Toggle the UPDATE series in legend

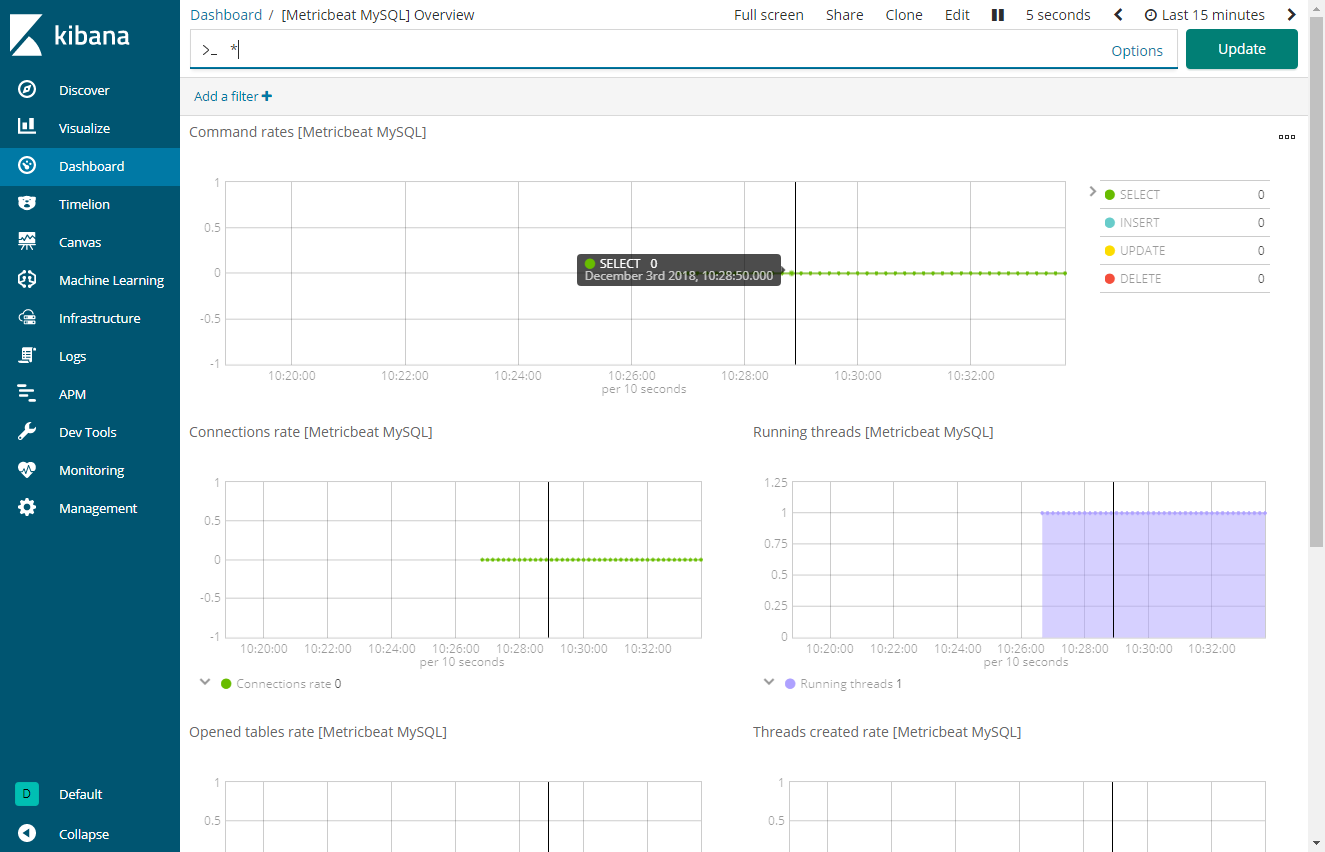coord(1185,251)
